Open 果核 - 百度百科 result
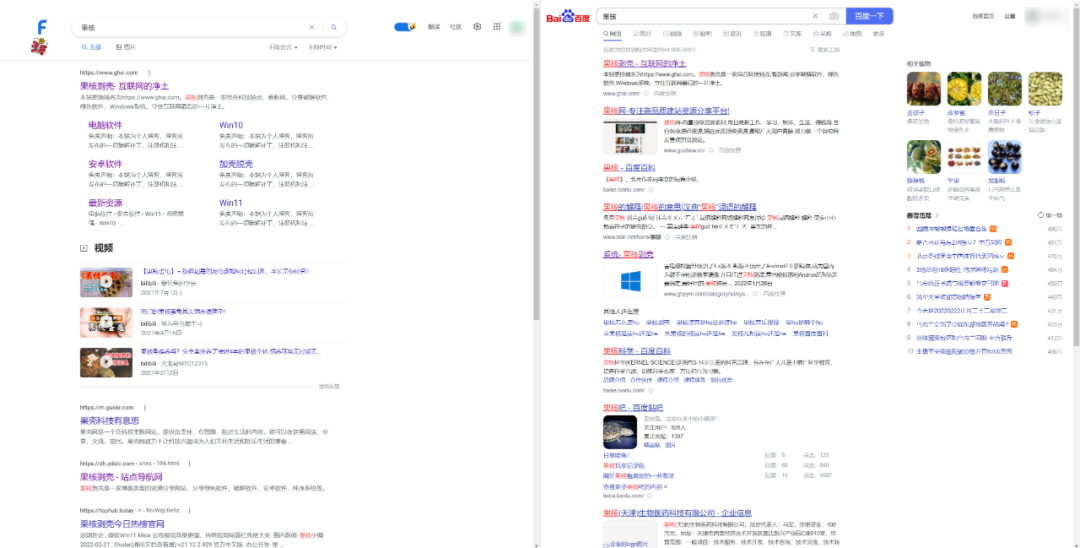Screen dimensions: 1080x548 coord(630,167)
